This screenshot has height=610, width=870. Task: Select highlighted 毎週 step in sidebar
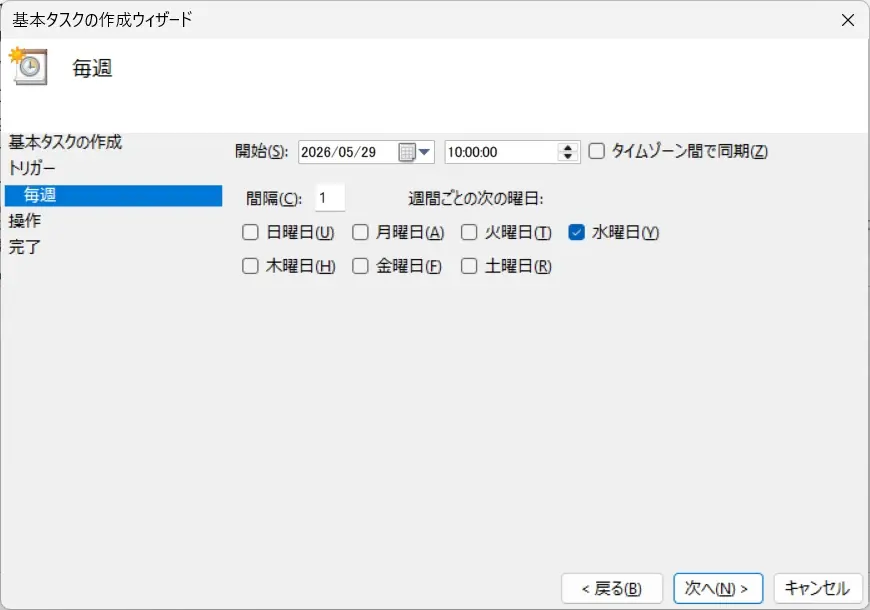coord(113,195)
